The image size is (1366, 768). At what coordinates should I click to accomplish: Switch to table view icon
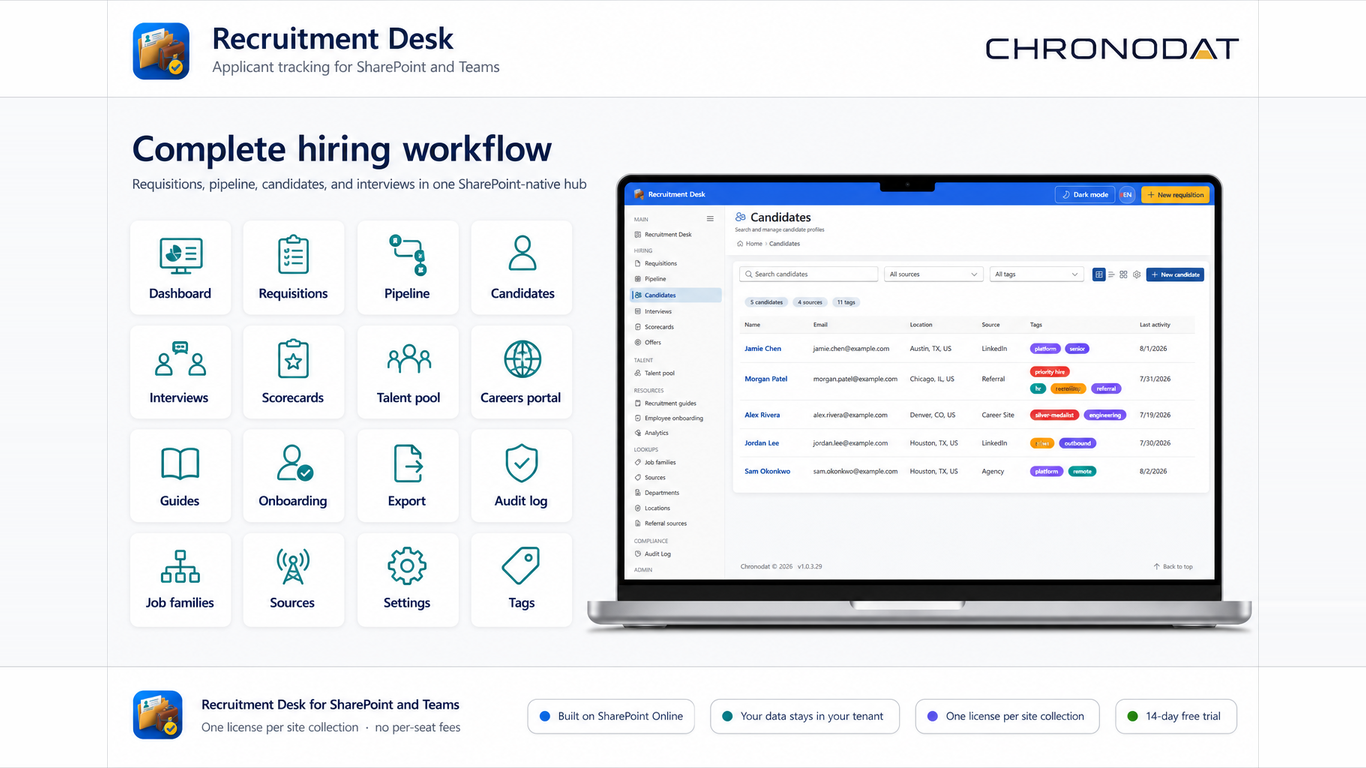coord(1099,274)
